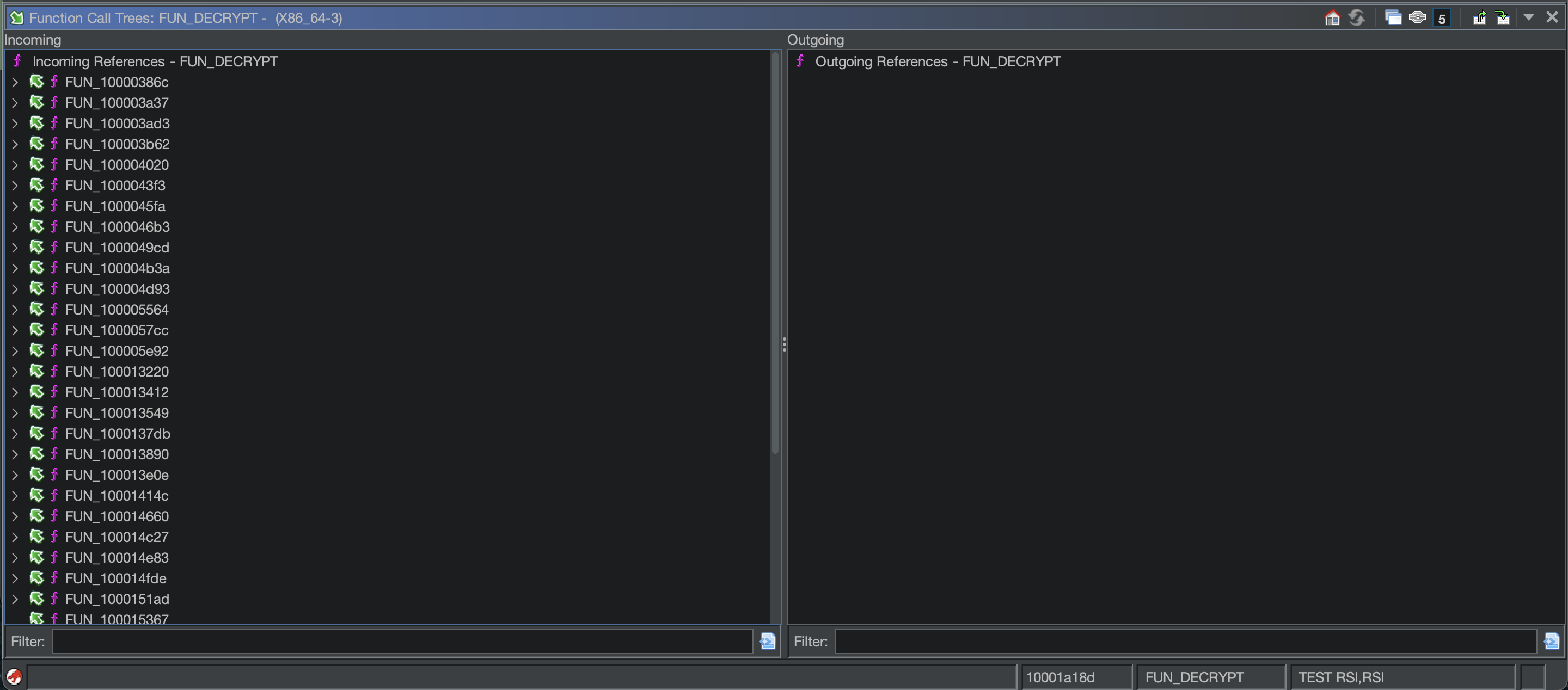Expand the FUN_100003a37 node
Viewport: 1568px width, 690px height.
[15, 103]
